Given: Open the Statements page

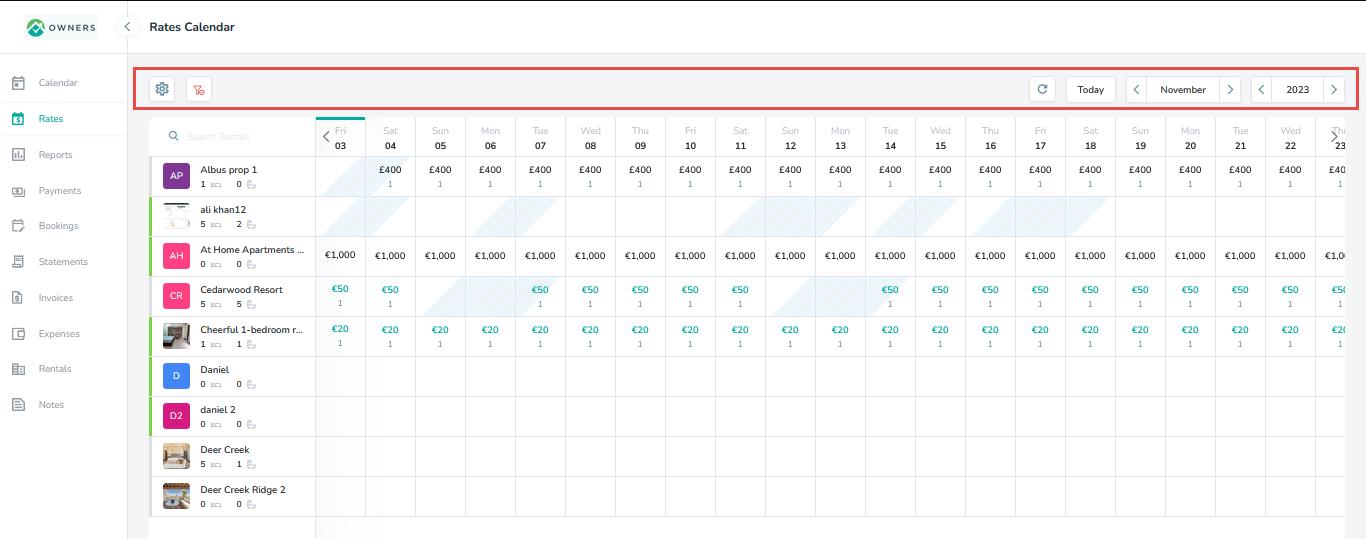Looking at the screenshot, I should [x=63, y=262].
